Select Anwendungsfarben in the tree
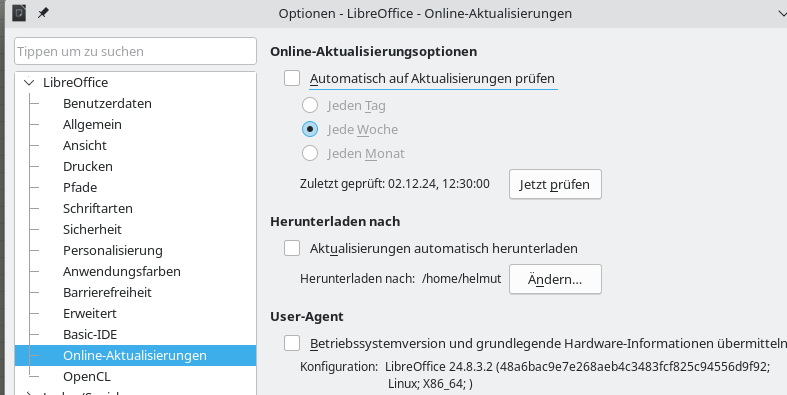The width and height of the screenshot is (787, 395). click(x=121, y=272)
